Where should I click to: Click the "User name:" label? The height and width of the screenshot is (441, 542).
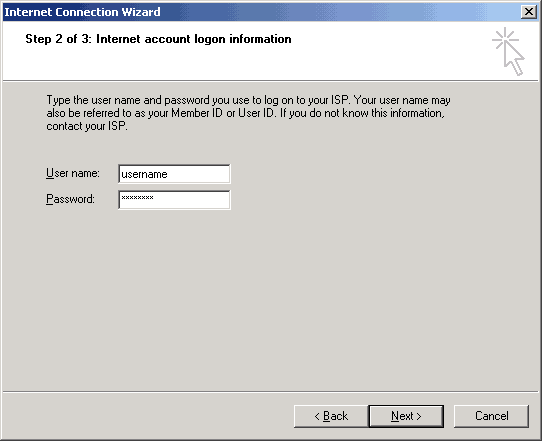click(73, 173)
